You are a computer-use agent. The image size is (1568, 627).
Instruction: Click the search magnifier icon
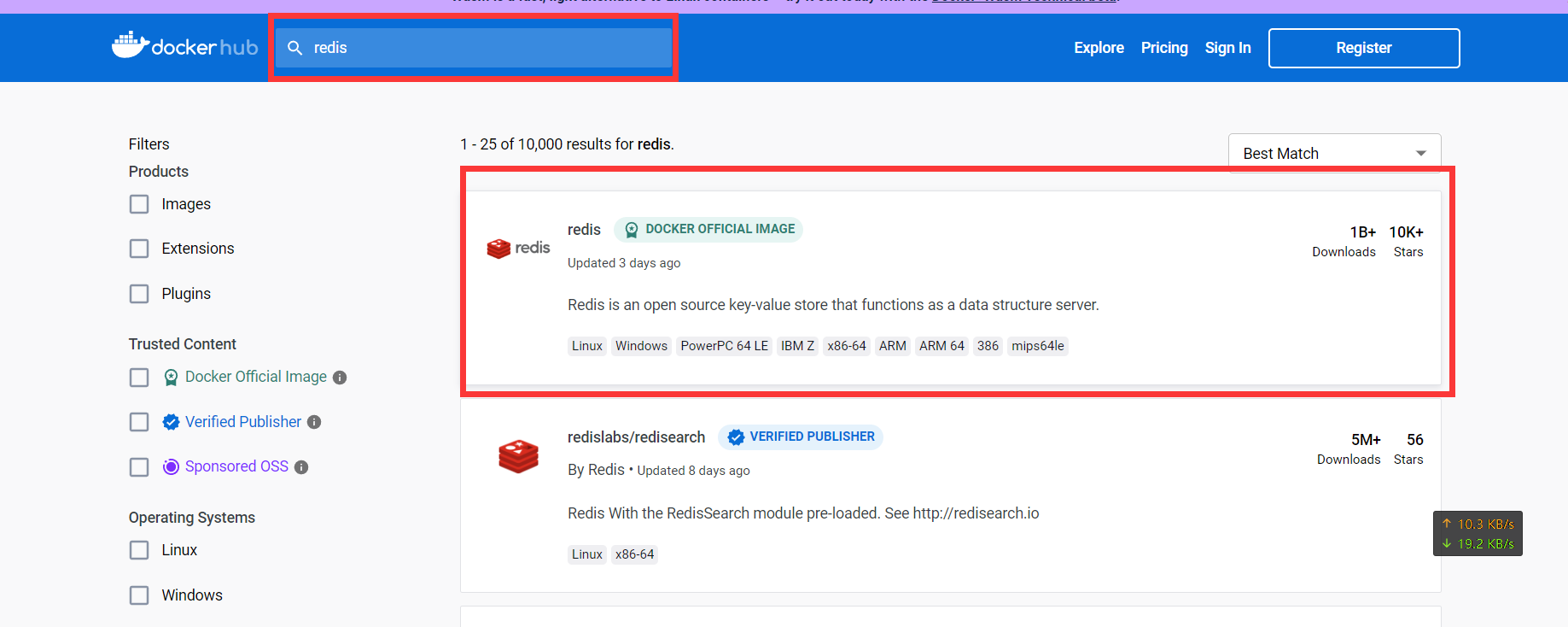pos(294,48)
